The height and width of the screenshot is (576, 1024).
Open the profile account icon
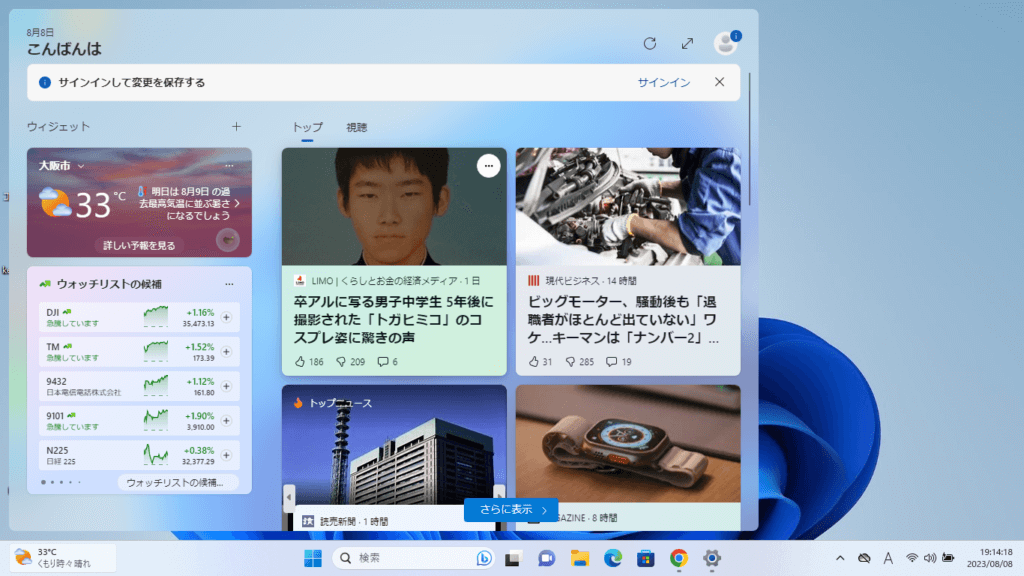(725, 43)
